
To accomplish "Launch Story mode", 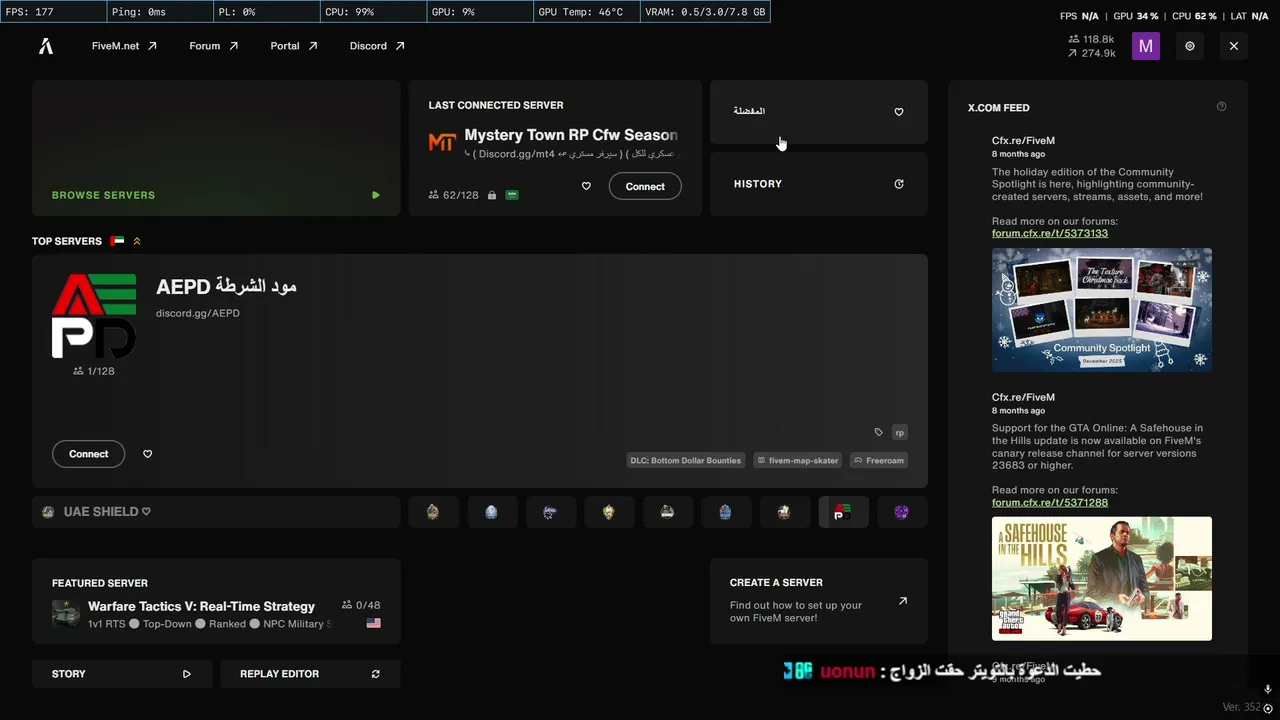I will coord(121,674).
